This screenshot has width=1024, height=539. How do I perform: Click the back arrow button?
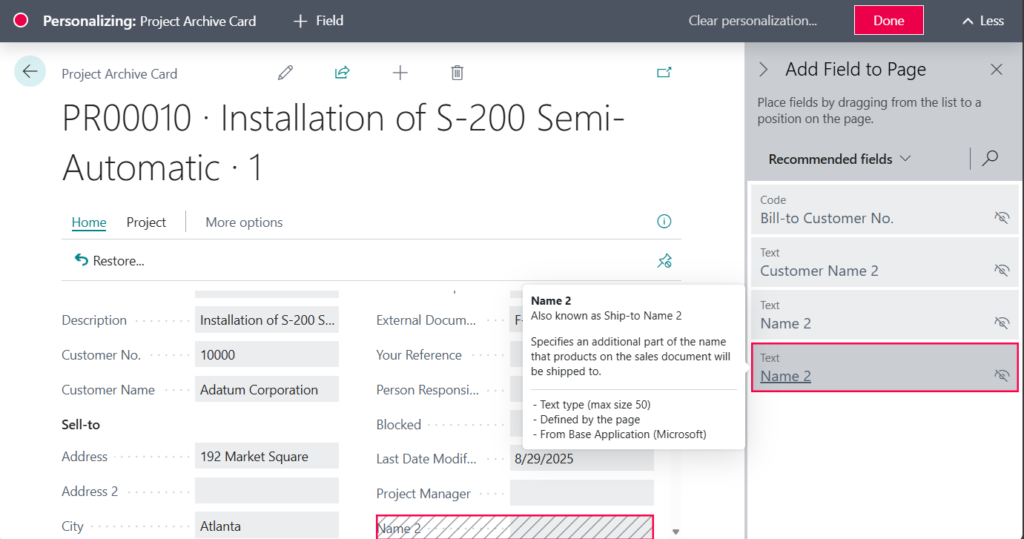[x=30, y=71]
